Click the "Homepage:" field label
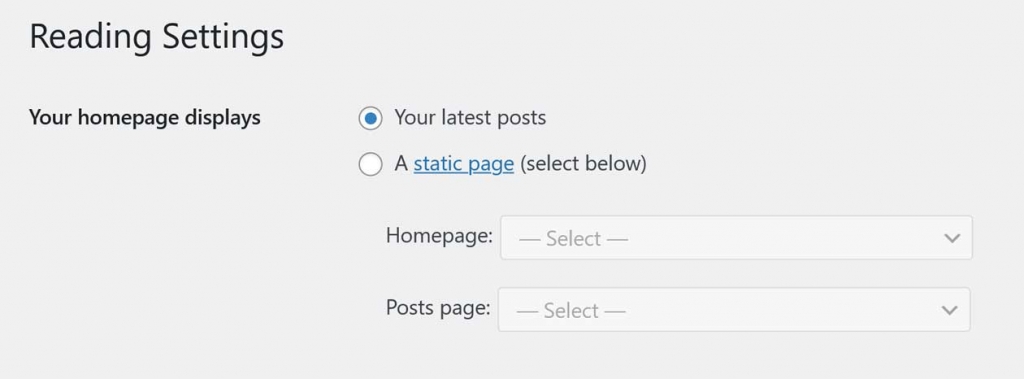The height and width of the screenshot is (379, 1024). [x=440, y=236]
